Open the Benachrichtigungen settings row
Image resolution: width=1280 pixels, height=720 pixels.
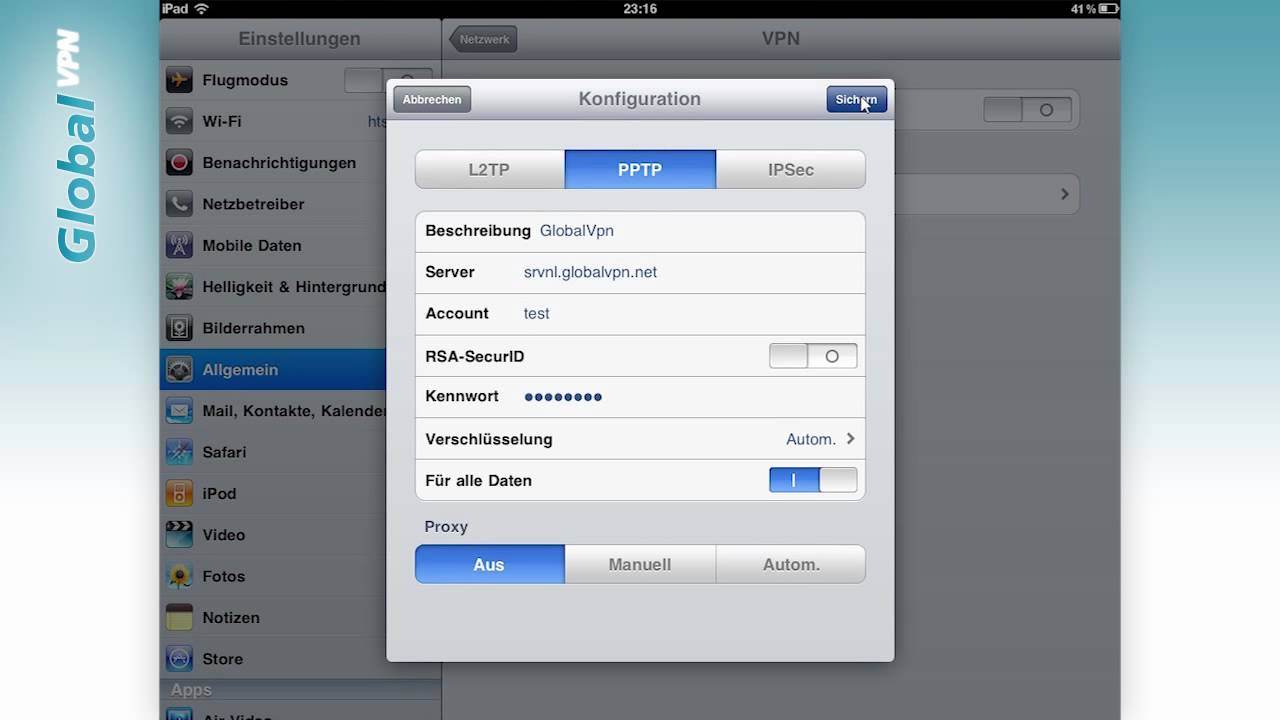273,162
